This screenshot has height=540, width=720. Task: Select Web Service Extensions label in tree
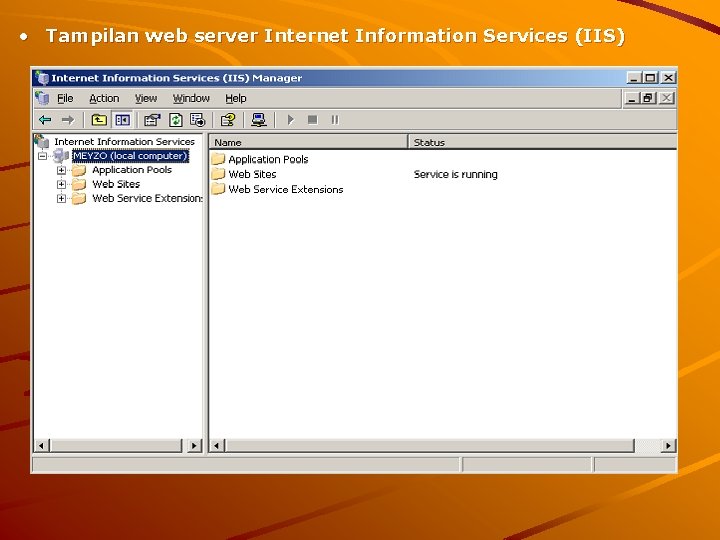coord(147,198)
